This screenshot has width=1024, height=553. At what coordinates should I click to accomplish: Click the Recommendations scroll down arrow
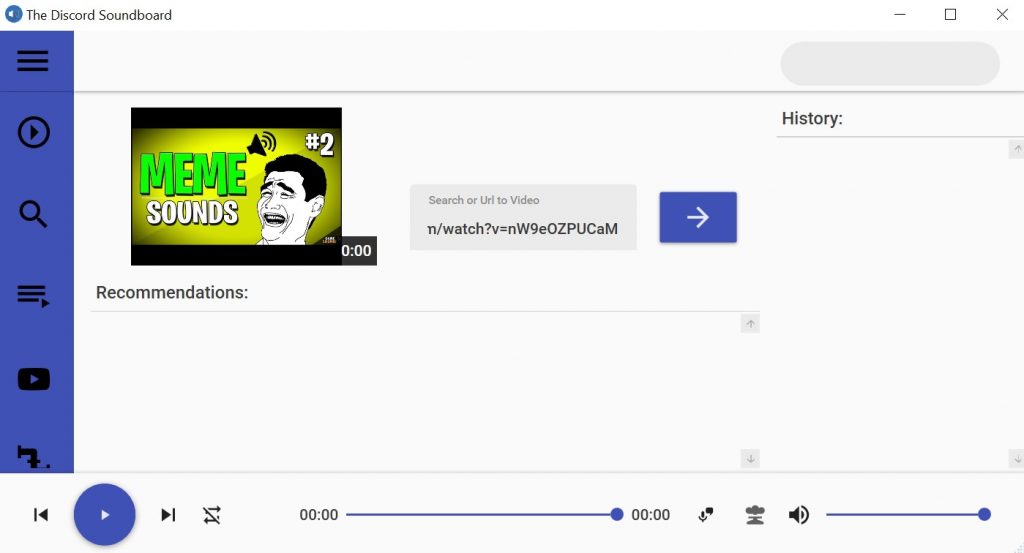pos(750,459)
